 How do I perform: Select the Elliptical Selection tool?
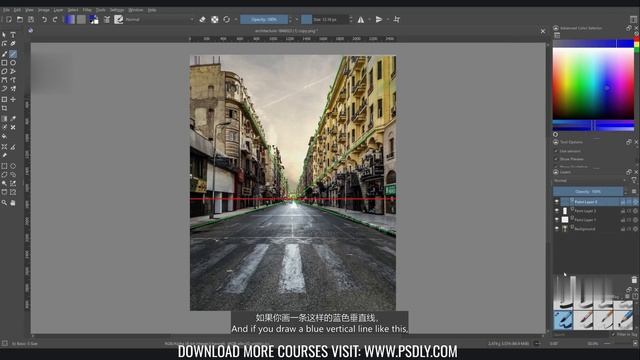pyautogui.click(x=13, y=166)
